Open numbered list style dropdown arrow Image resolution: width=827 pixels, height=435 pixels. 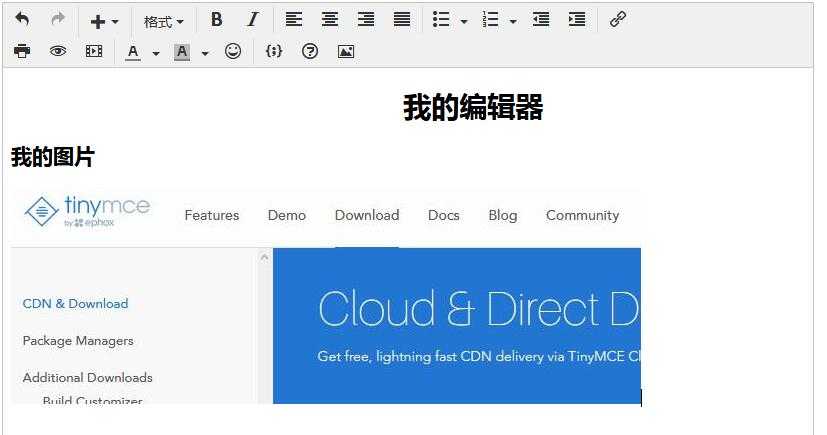click(x=513, y=22)
